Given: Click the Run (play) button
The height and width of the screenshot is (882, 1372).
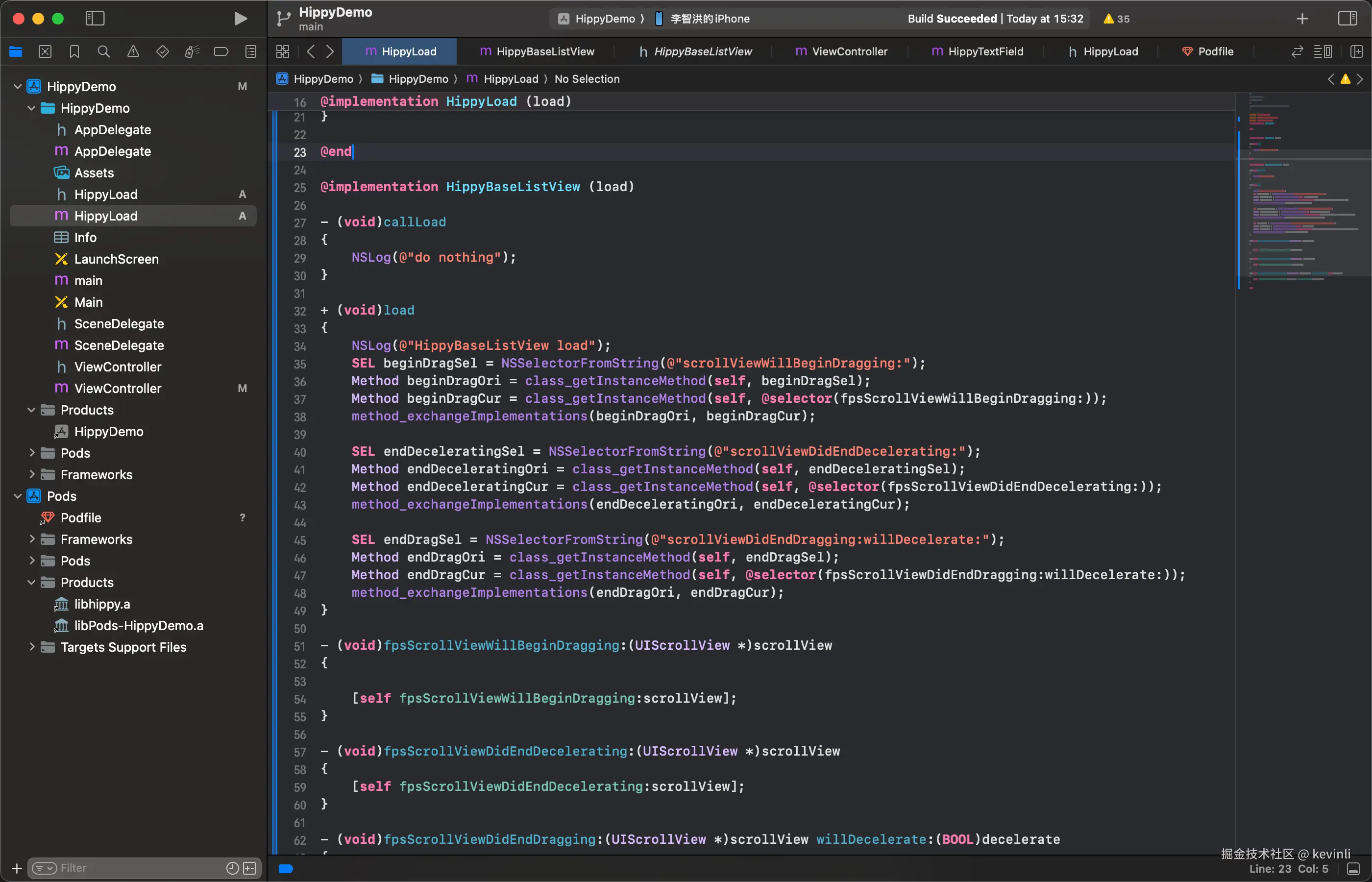Looking at the screenshot, I should point(241,18).
